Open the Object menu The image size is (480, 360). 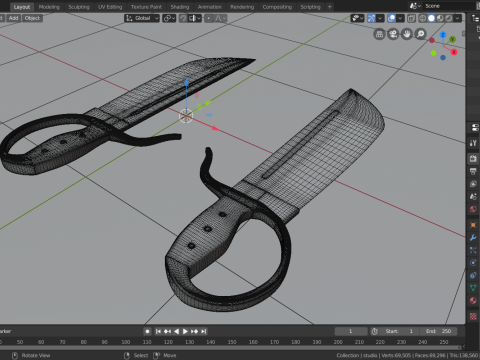coord(32,18)
